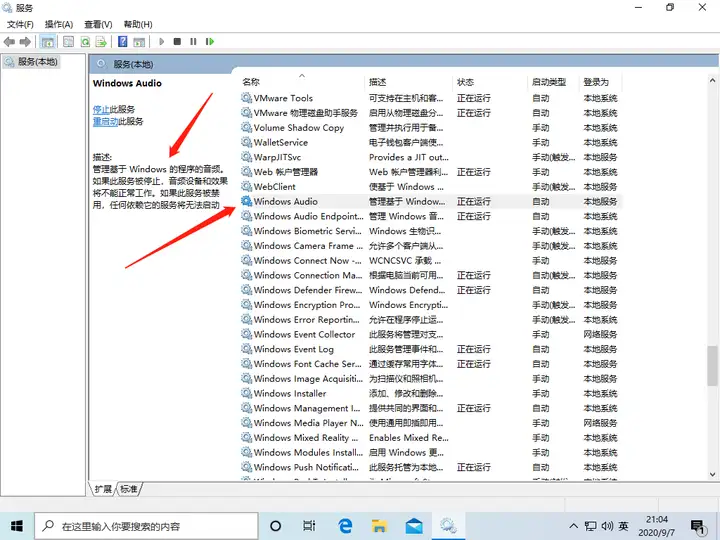Click the scrollbar down arrow
The image size is (720, 540).
click(712, 474)
